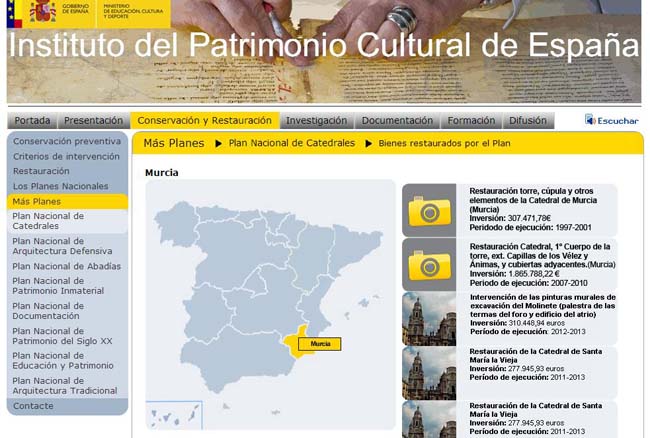650x438 pixels.
Task: Click the Más Planes breadcrumb
Action: (174, 143)
